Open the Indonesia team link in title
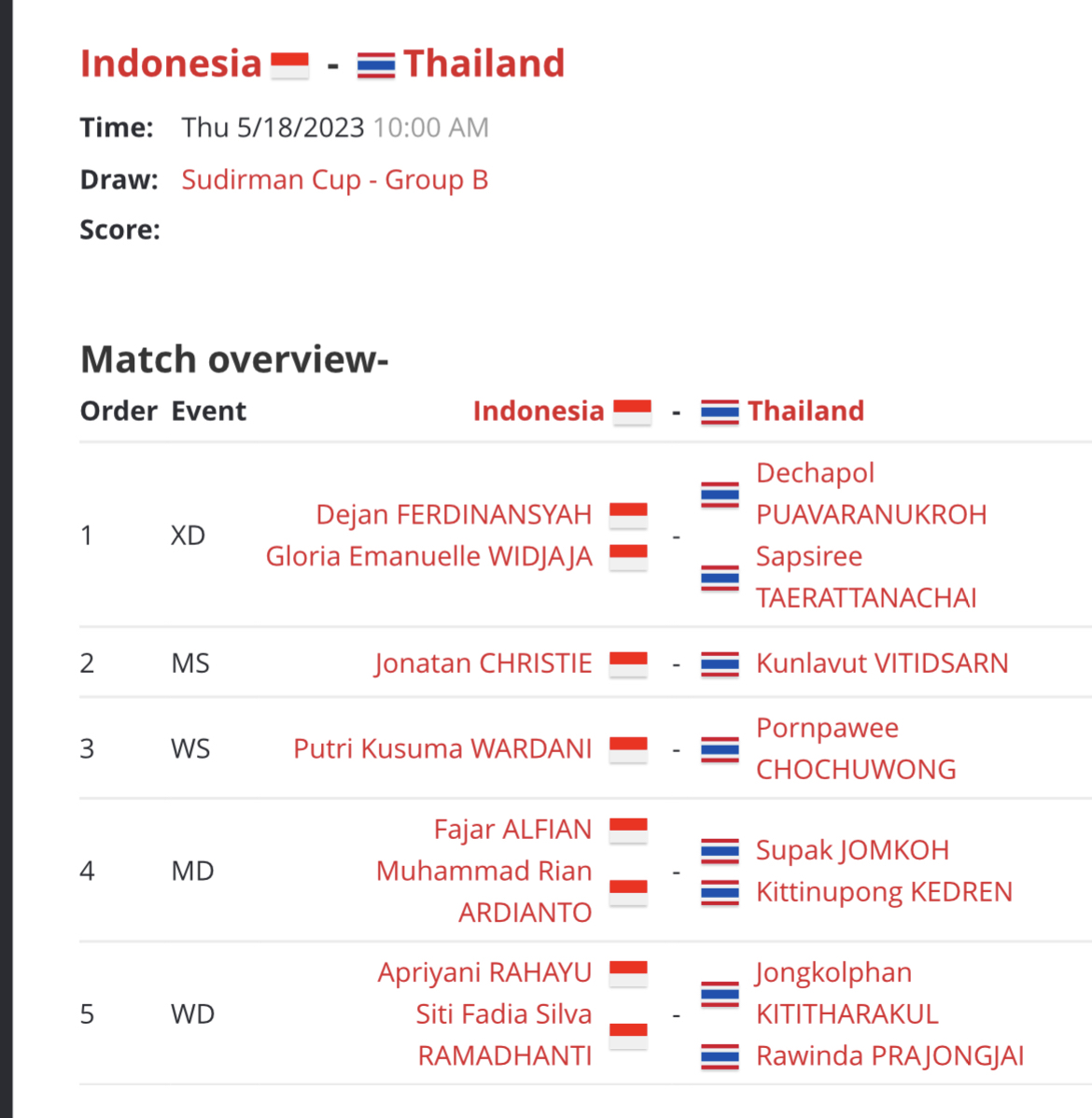Screen dimensions: 1092x1118 tap(171, 63)
